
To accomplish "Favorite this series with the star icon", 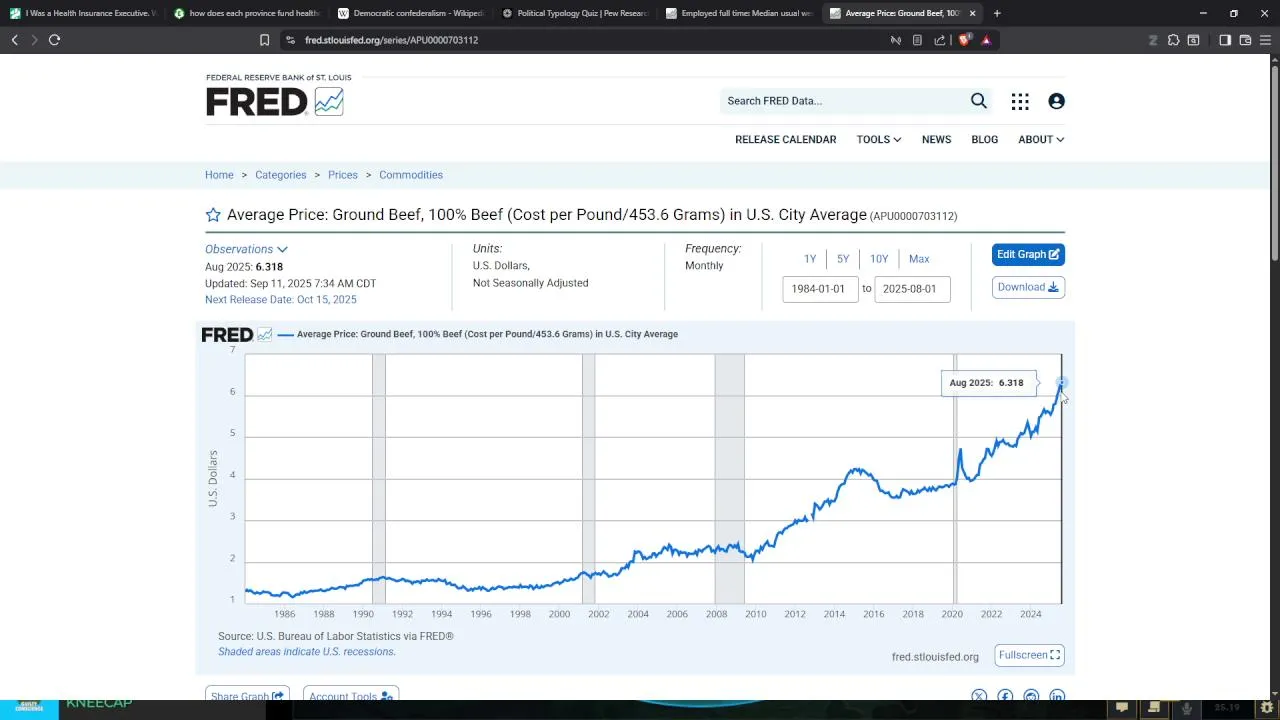I will click(213, 215).
